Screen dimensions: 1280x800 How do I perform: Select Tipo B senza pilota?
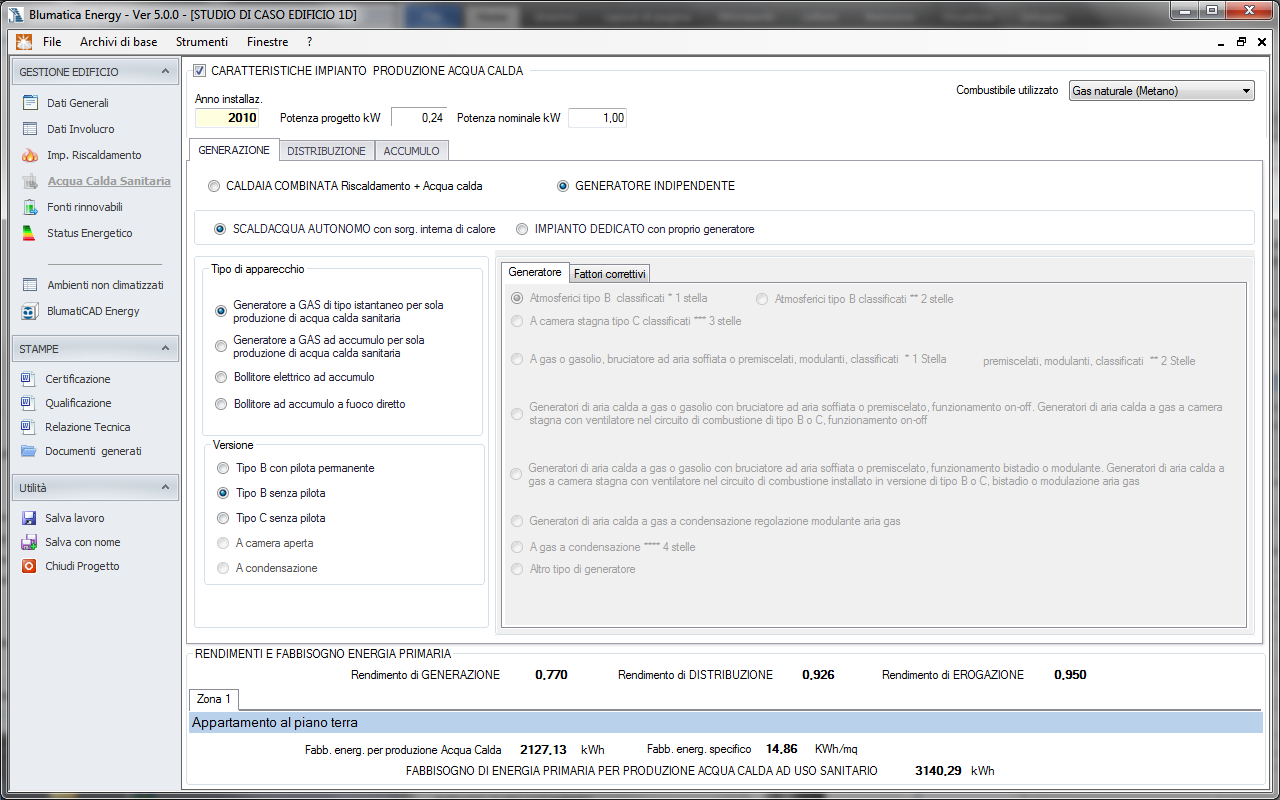pyautogui.click(x=223, y=493)
